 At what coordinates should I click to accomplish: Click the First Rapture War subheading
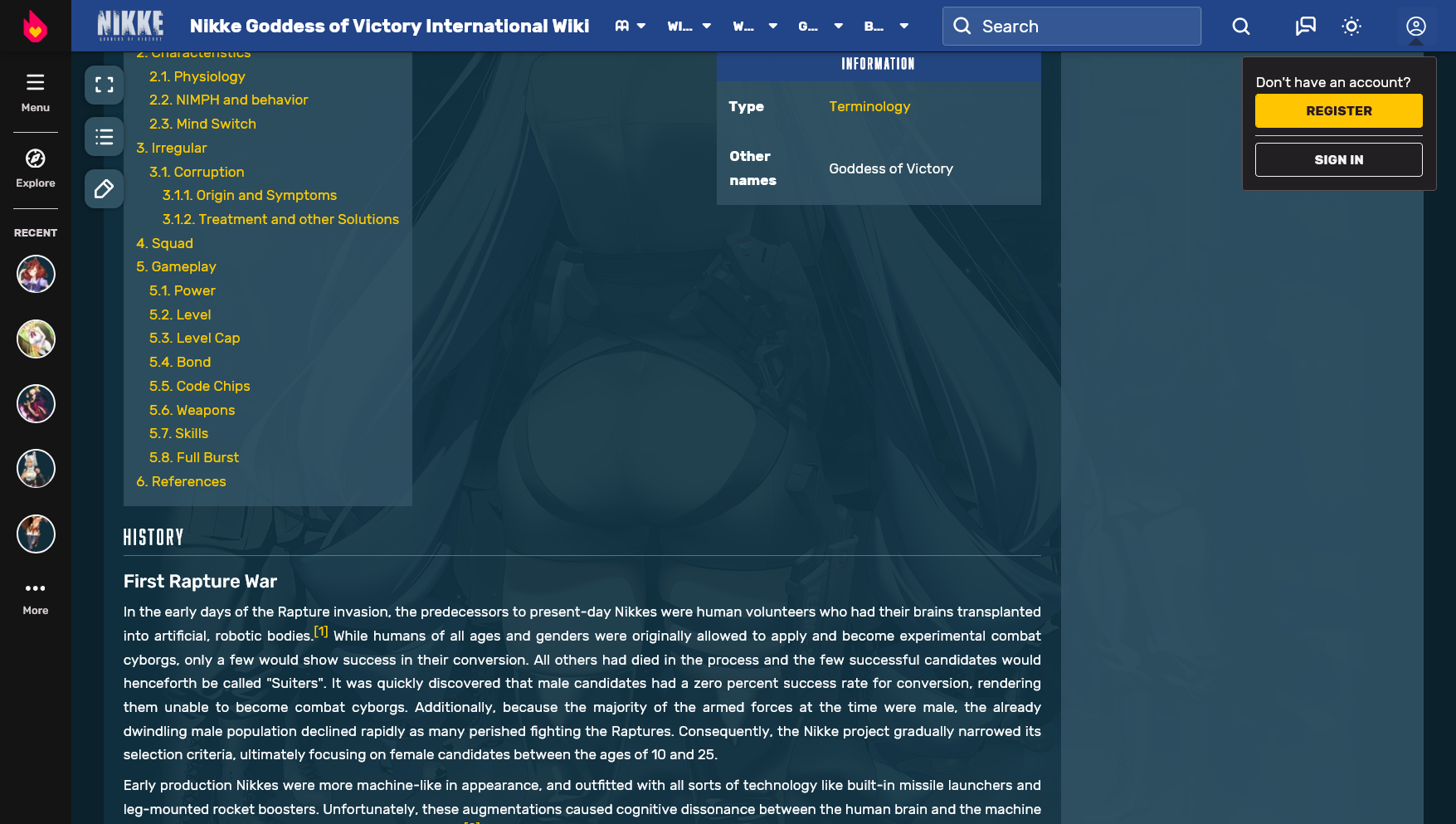[200, 582]
